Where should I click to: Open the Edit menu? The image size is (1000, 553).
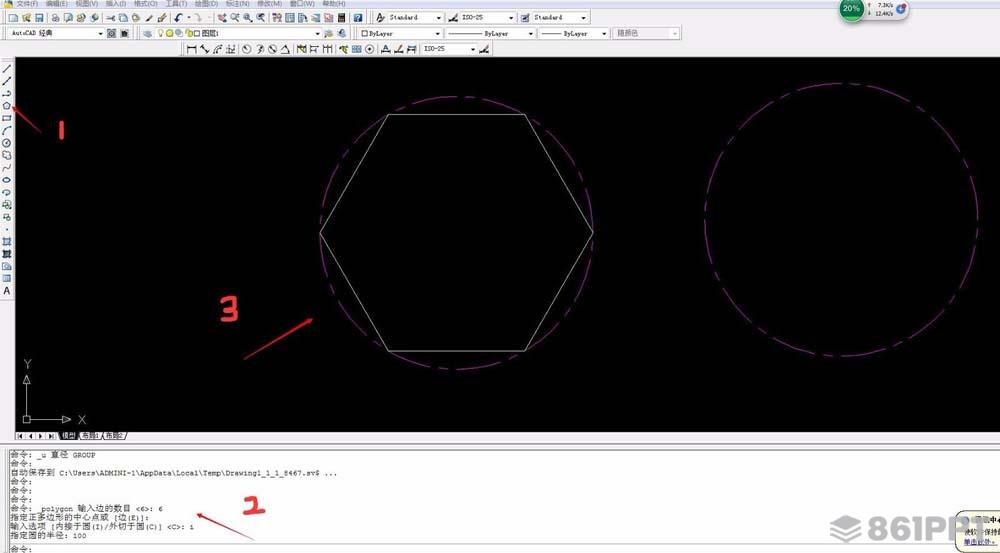click(56, 4)
